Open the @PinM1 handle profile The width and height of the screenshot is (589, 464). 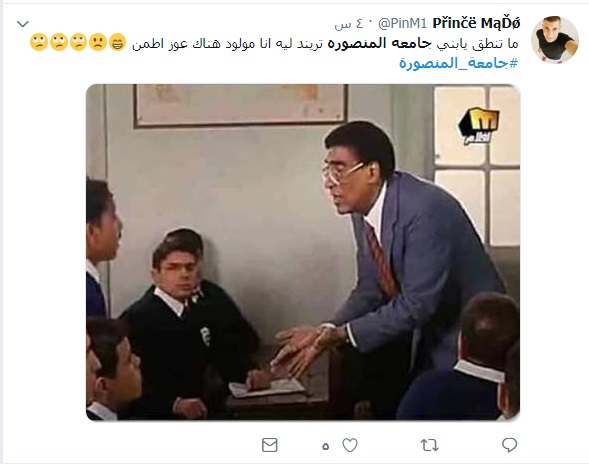click(402, 24)
